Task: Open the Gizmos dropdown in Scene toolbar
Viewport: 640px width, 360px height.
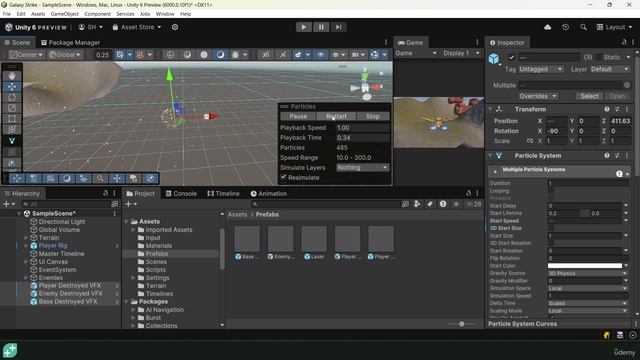Action: (384, 54)
